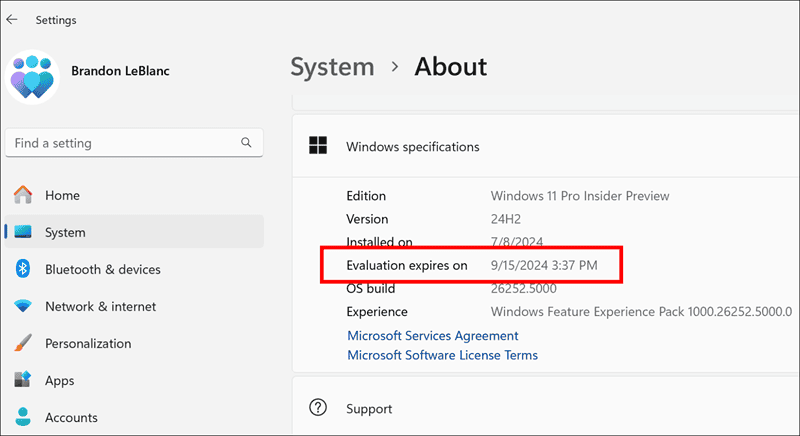Click the Settings window title
Viewport: 800px width, 436px height.
point(56,20)
